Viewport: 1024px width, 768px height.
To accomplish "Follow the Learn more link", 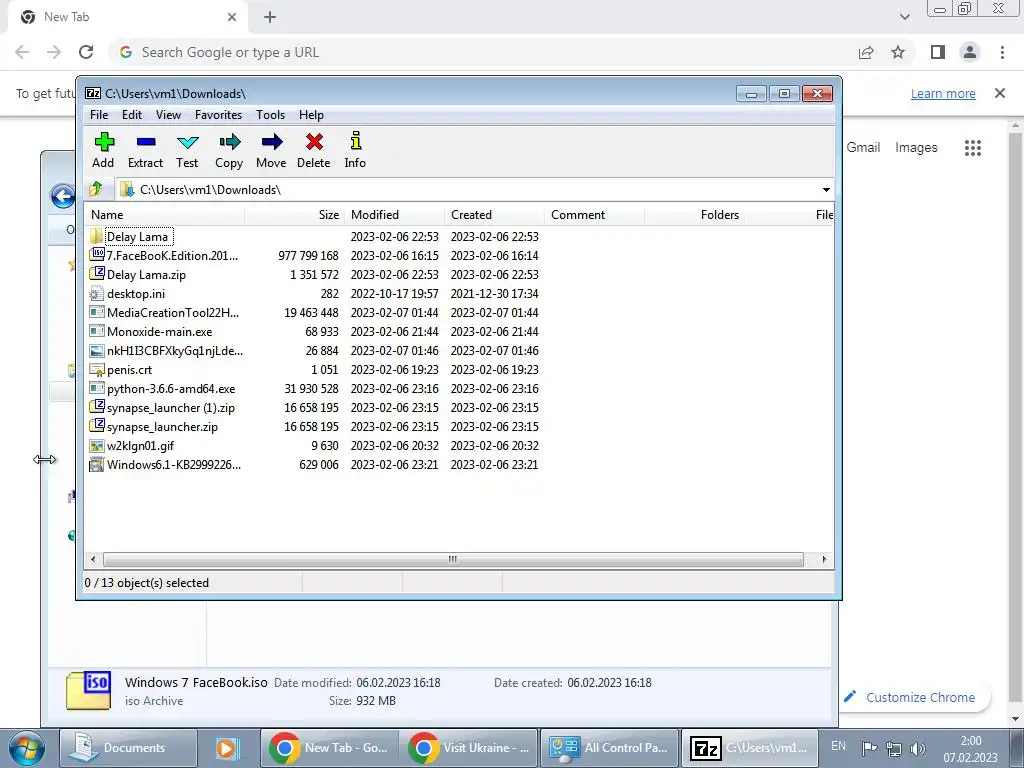I will point(943,93).
